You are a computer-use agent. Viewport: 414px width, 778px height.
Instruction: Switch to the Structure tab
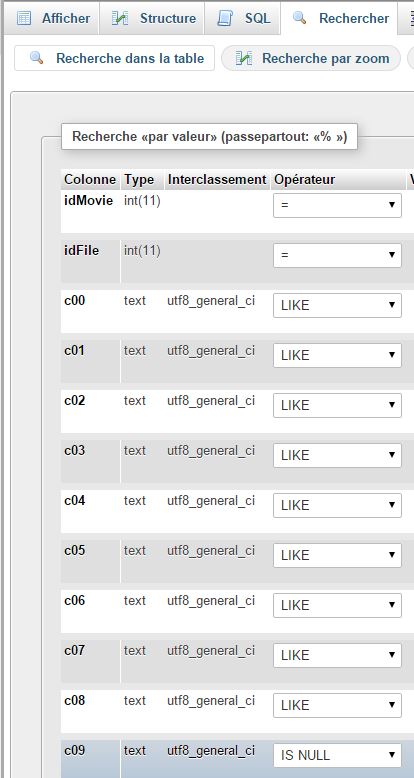tap(152, 18)
